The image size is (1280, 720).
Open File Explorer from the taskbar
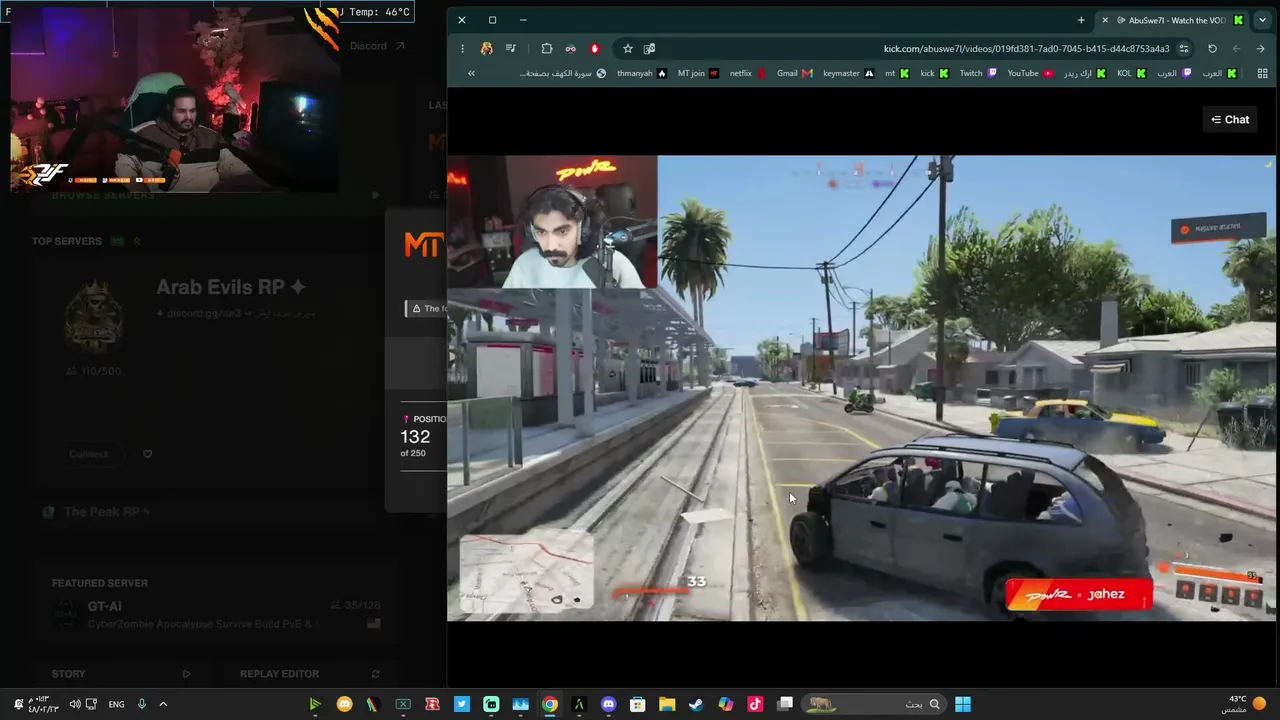[x=667, y=704]
